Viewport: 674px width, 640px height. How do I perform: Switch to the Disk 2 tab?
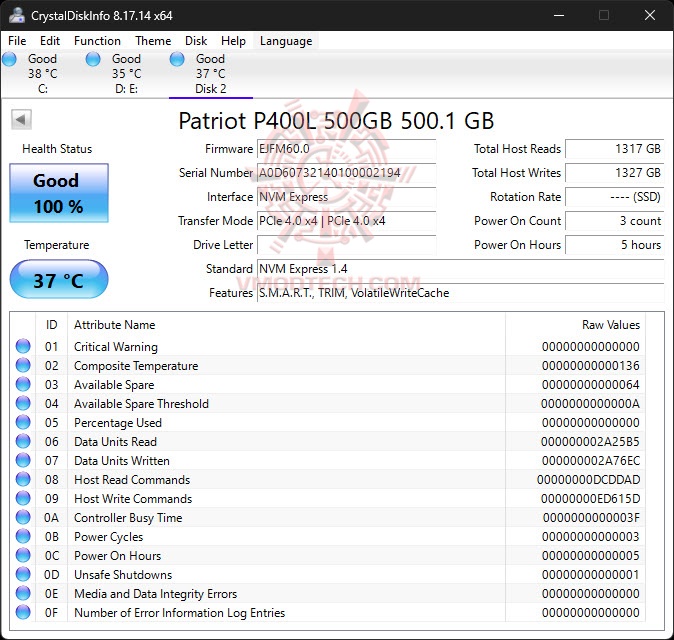210,74
